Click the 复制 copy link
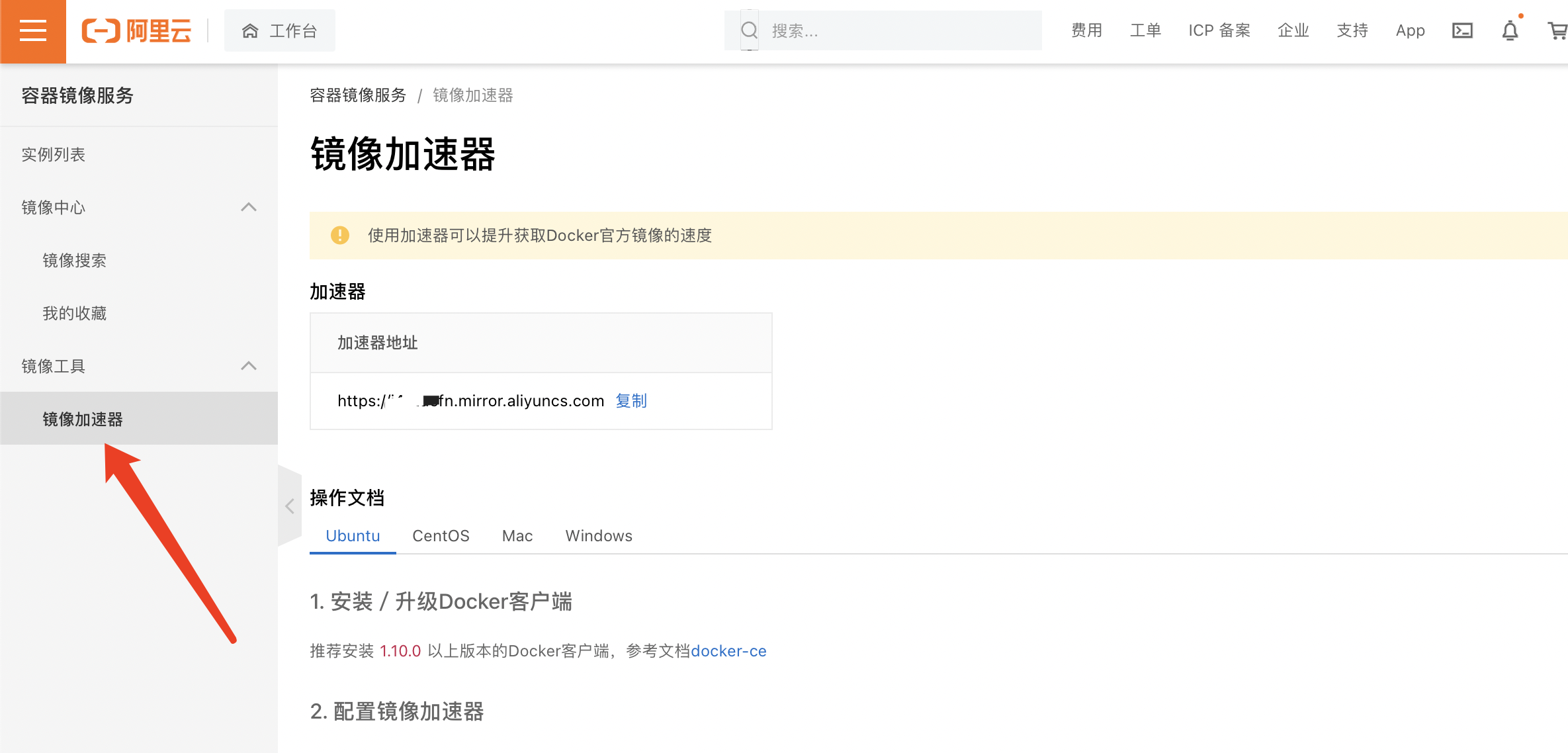This screenshot has height=753, width=1568. click(631, 400)
